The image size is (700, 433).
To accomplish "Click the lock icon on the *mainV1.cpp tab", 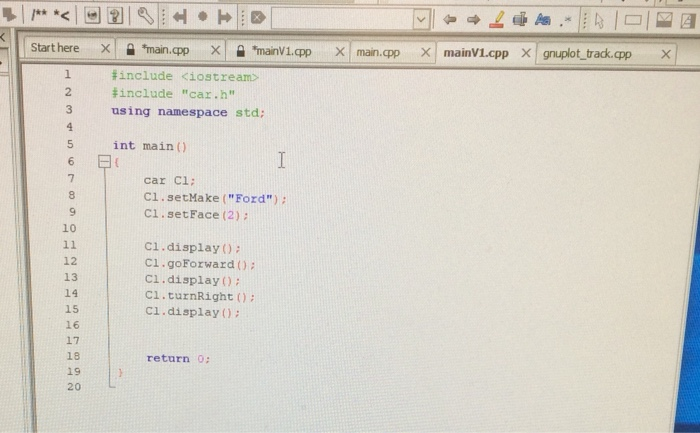I will [240, 51].
